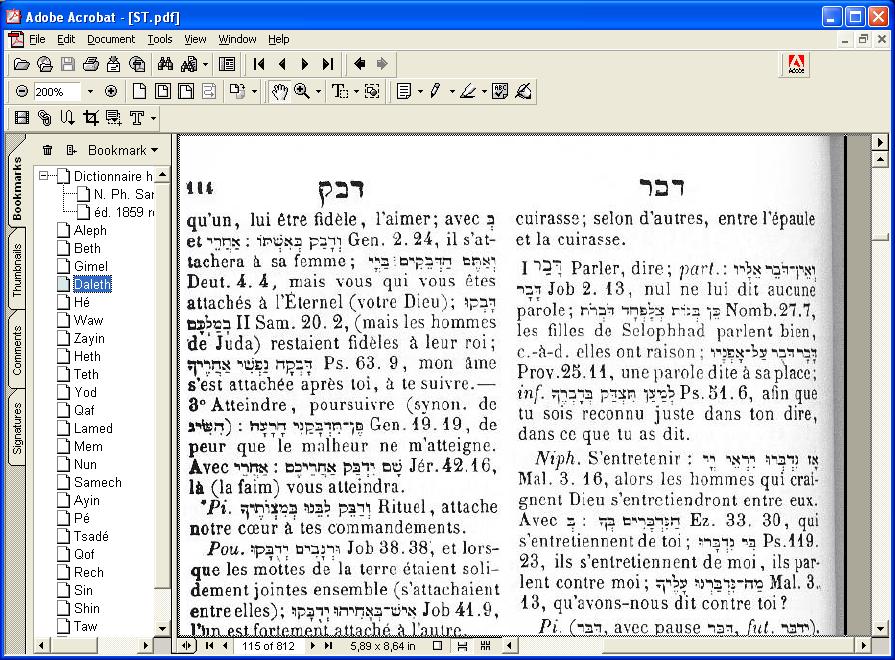Screen dimensions: 895x660
Task: Select the Graphics Select tool
Action: (x=372, y=91)
